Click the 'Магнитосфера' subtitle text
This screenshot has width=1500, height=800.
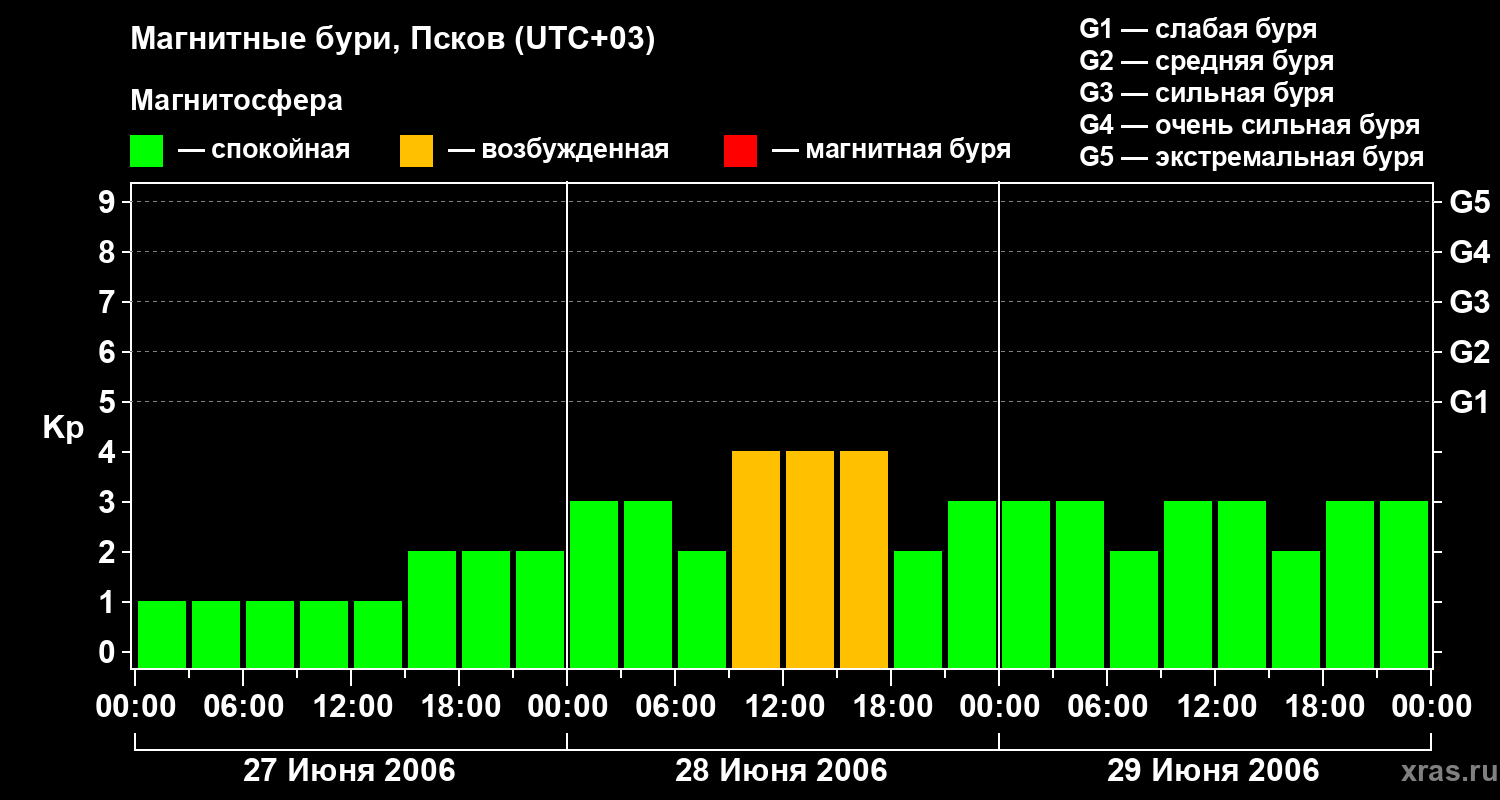point(236,101)
